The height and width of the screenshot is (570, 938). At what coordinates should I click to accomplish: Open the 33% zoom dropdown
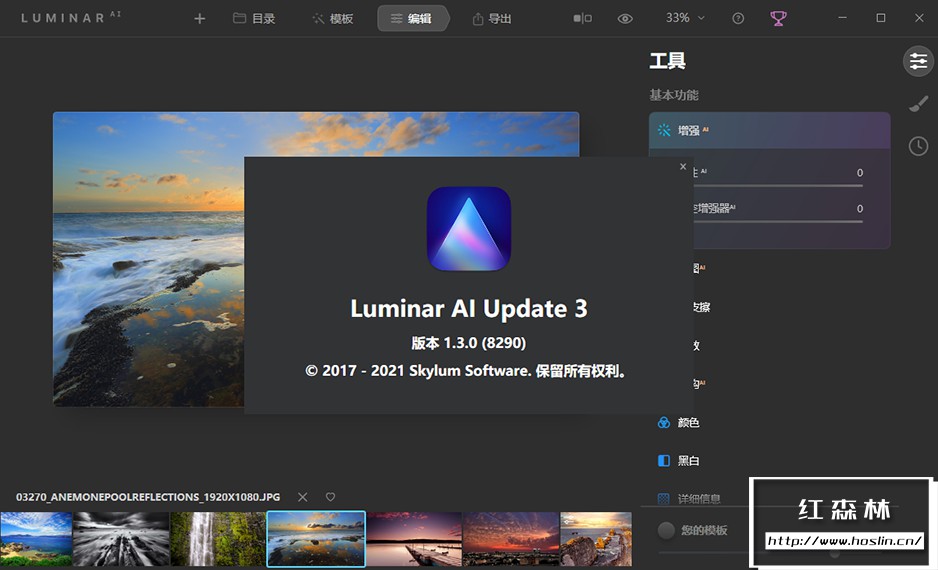(685, 18)
